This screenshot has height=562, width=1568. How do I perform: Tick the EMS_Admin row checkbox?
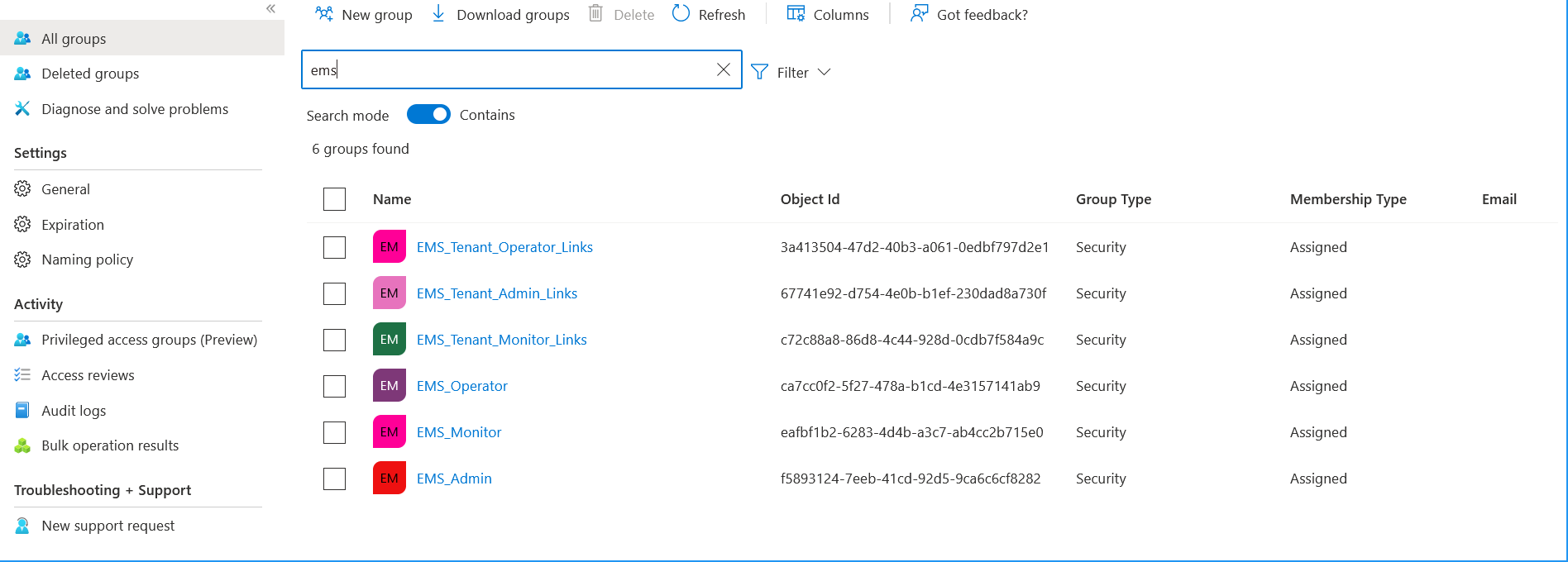pos(334,479)
